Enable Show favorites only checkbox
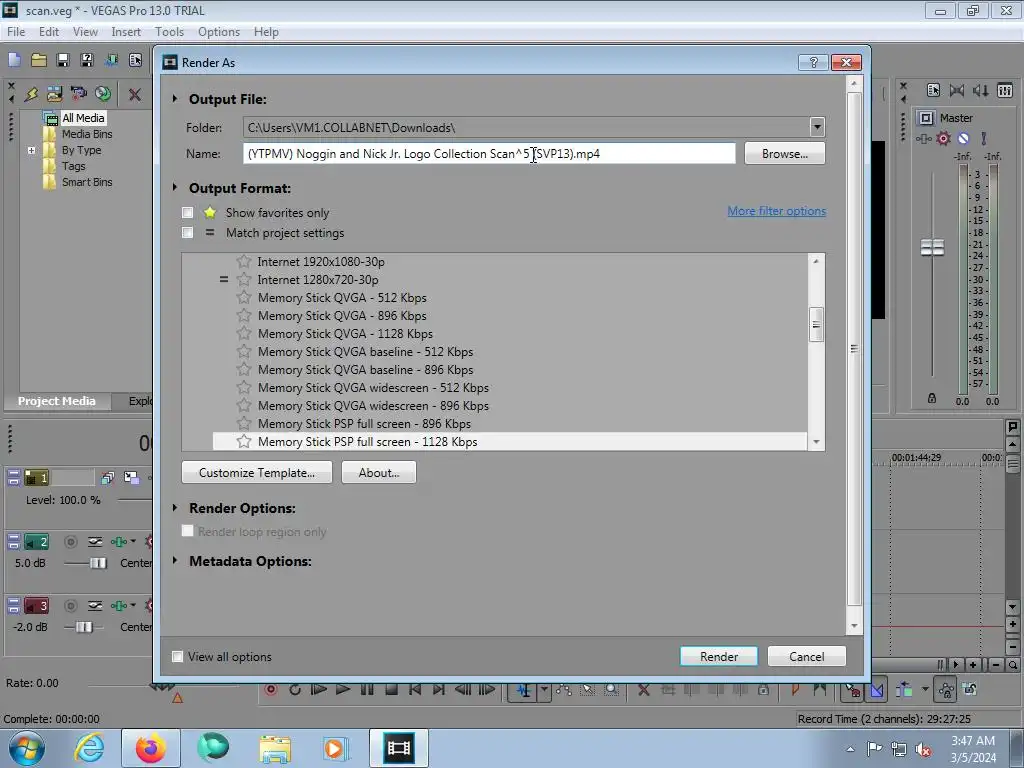 click(x=187, y=213)
